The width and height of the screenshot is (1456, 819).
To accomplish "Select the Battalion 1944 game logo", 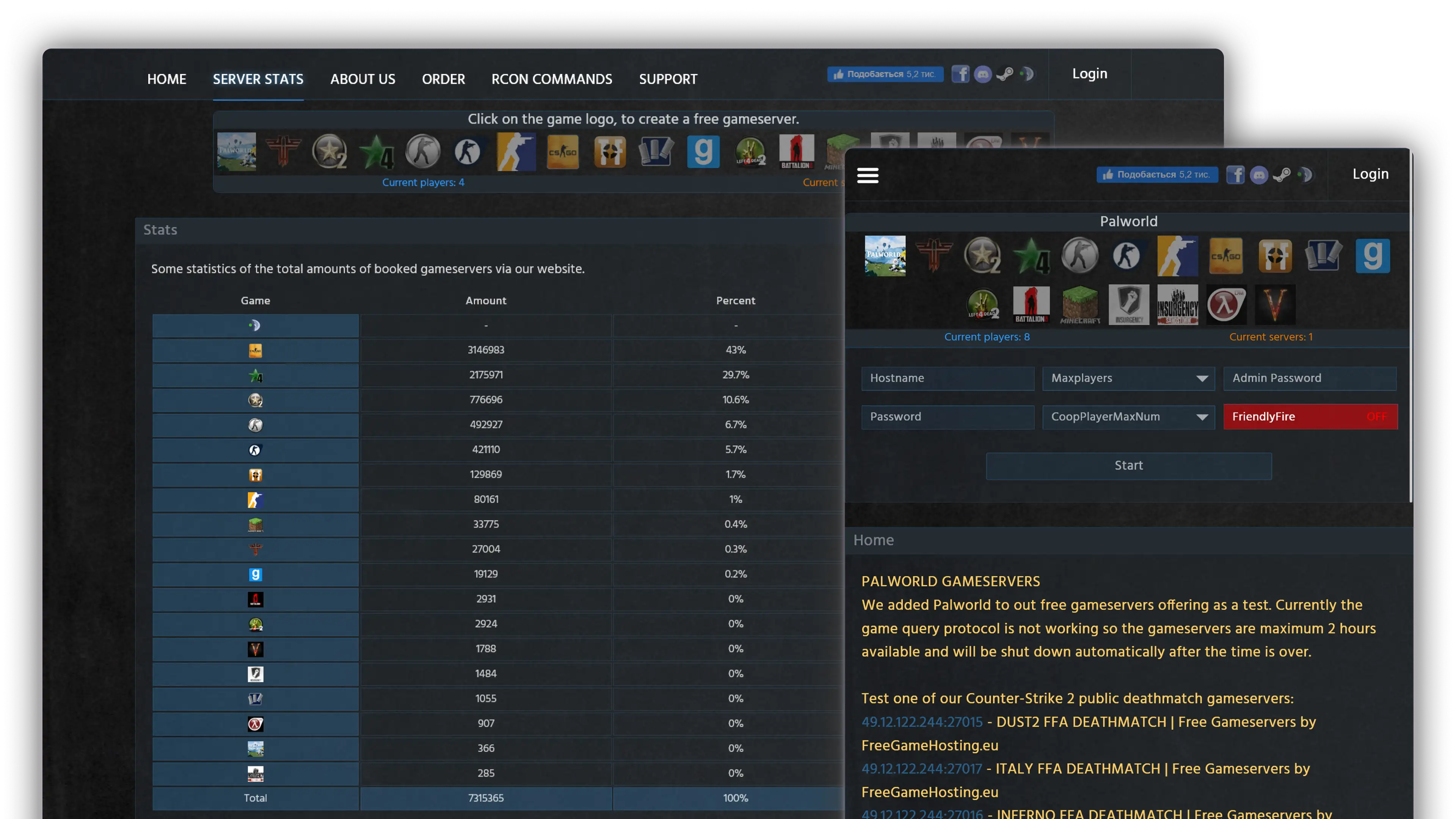I will [1031, 305].
